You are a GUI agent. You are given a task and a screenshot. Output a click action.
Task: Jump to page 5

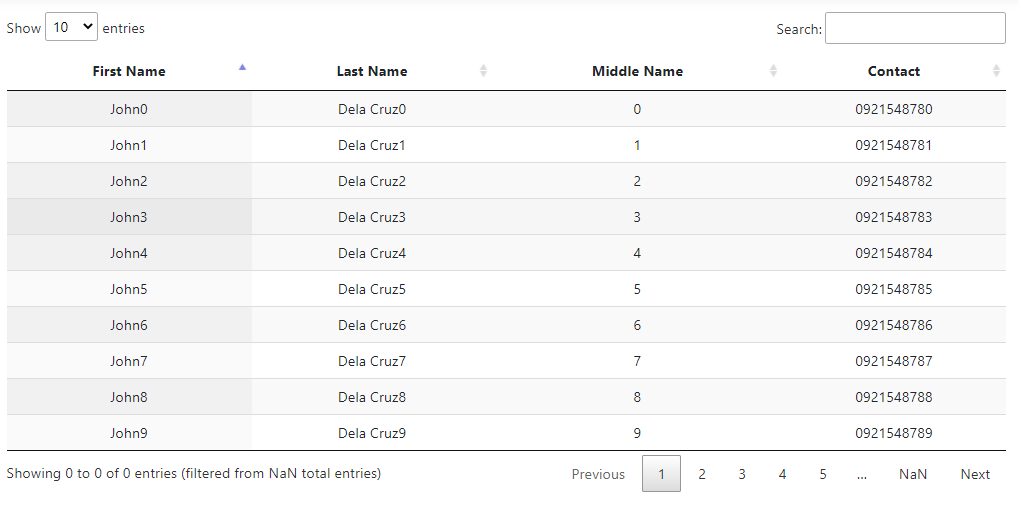pos(823,475)
